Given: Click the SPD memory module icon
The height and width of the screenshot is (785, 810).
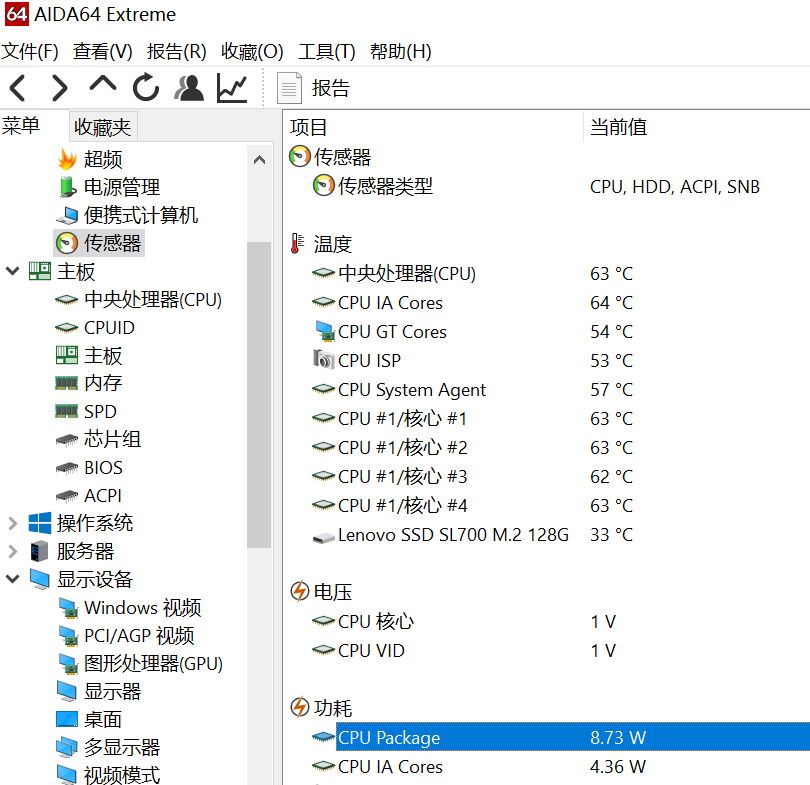Looking at the screenshot, I should click(x=67, y=411).
